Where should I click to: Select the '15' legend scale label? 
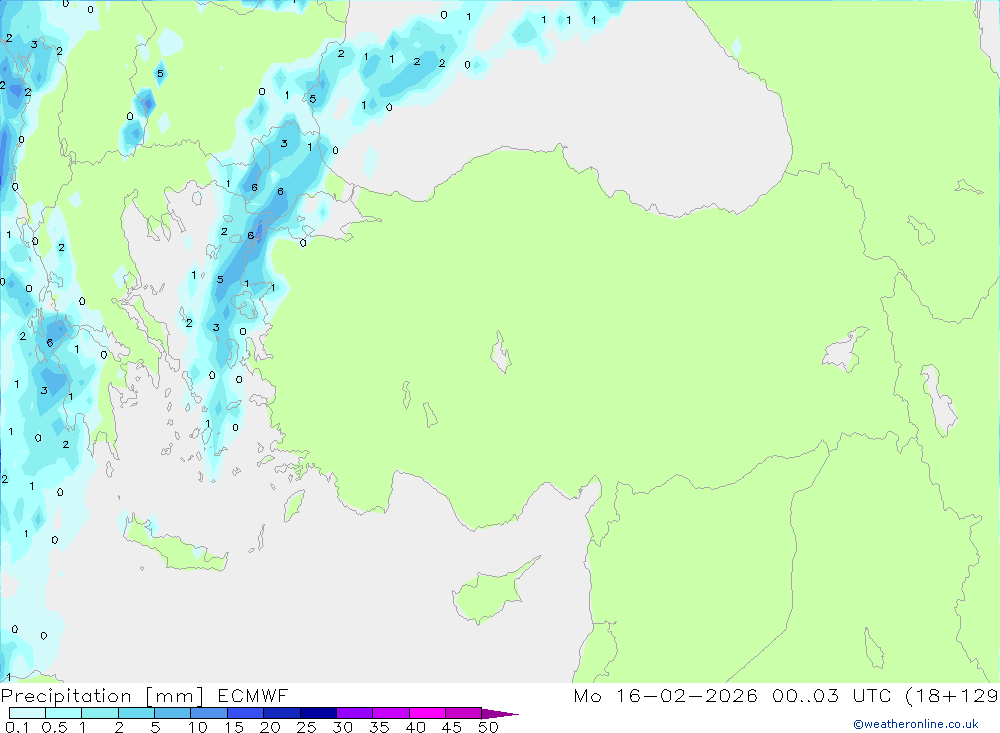pyautogui.click(x=234, y=727)
